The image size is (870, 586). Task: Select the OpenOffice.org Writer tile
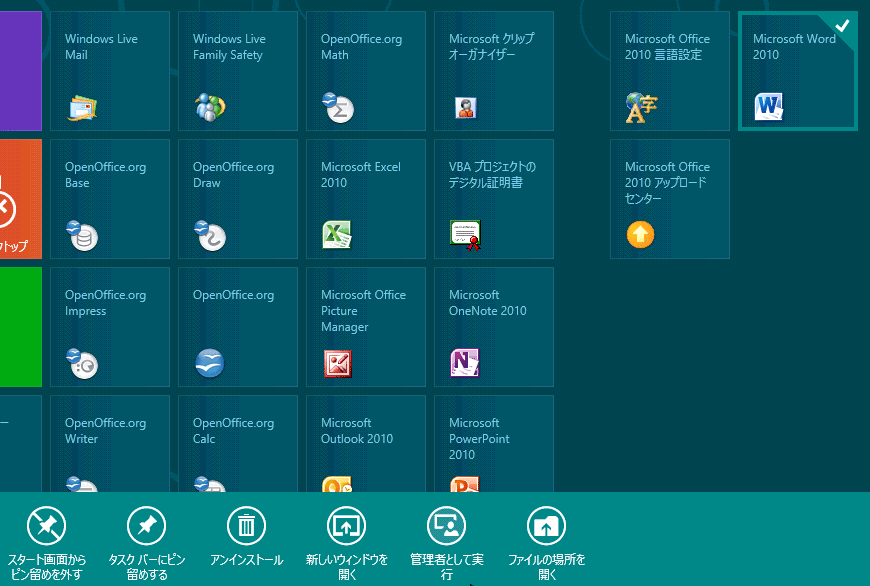(110, 443)
